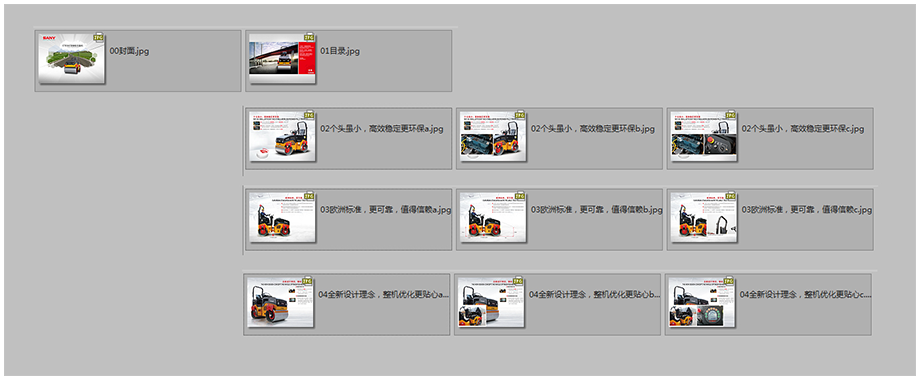Screen dimensions: 920x380
Task: Click JPG badge on 04全新设计理念 a thumbnail
Action: click(307, 281)
